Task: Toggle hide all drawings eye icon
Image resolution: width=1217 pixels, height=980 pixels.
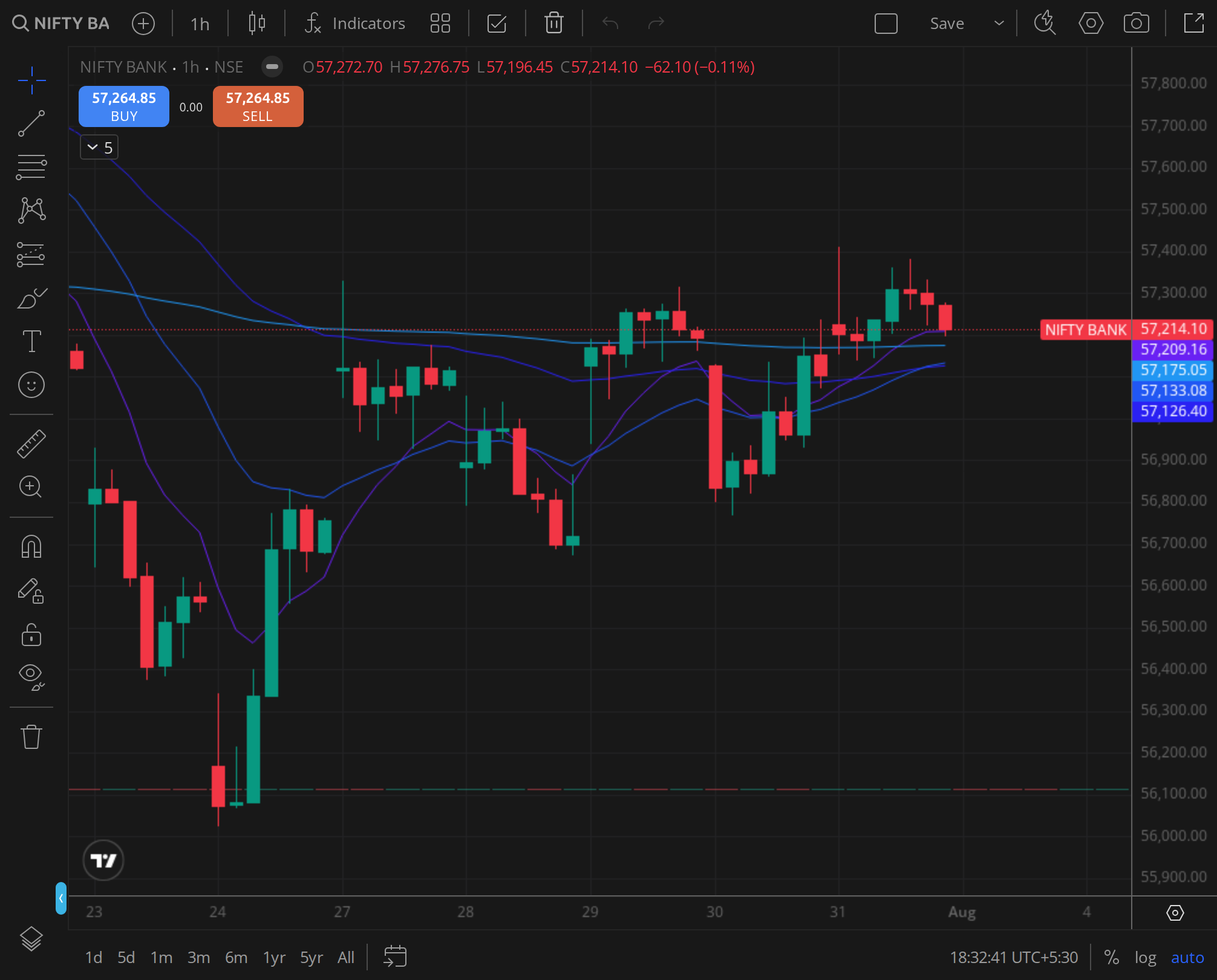Action: coord(31,676)
